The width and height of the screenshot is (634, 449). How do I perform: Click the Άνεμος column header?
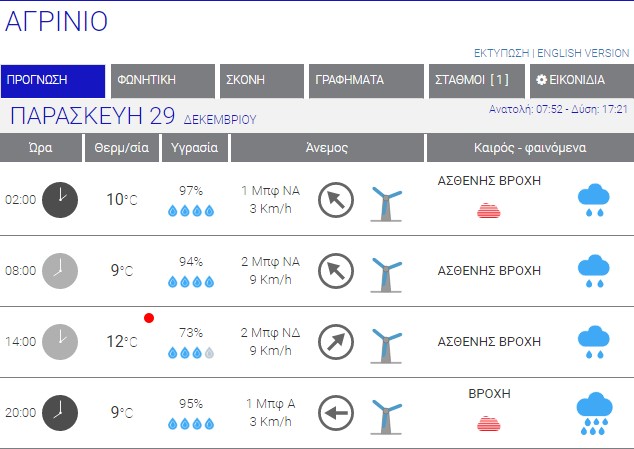(327, 148)
